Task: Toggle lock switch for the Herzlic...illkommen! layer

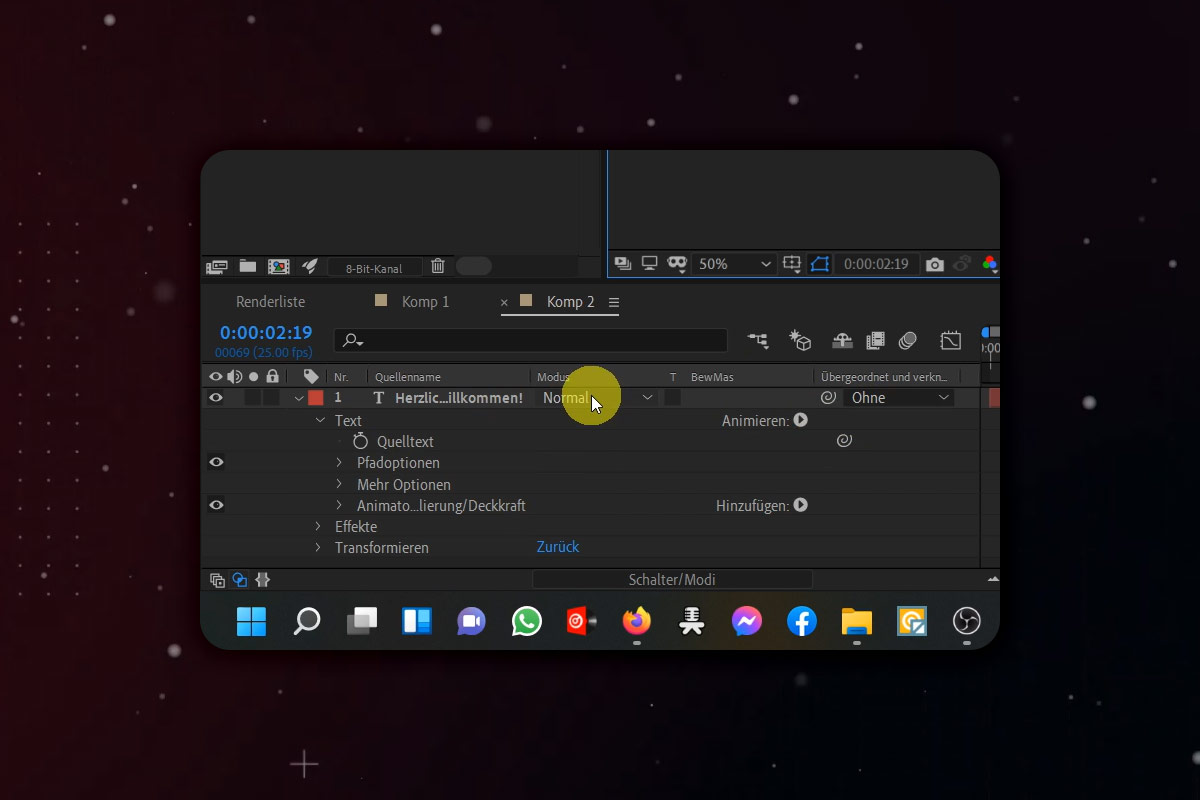Action: 272,398
